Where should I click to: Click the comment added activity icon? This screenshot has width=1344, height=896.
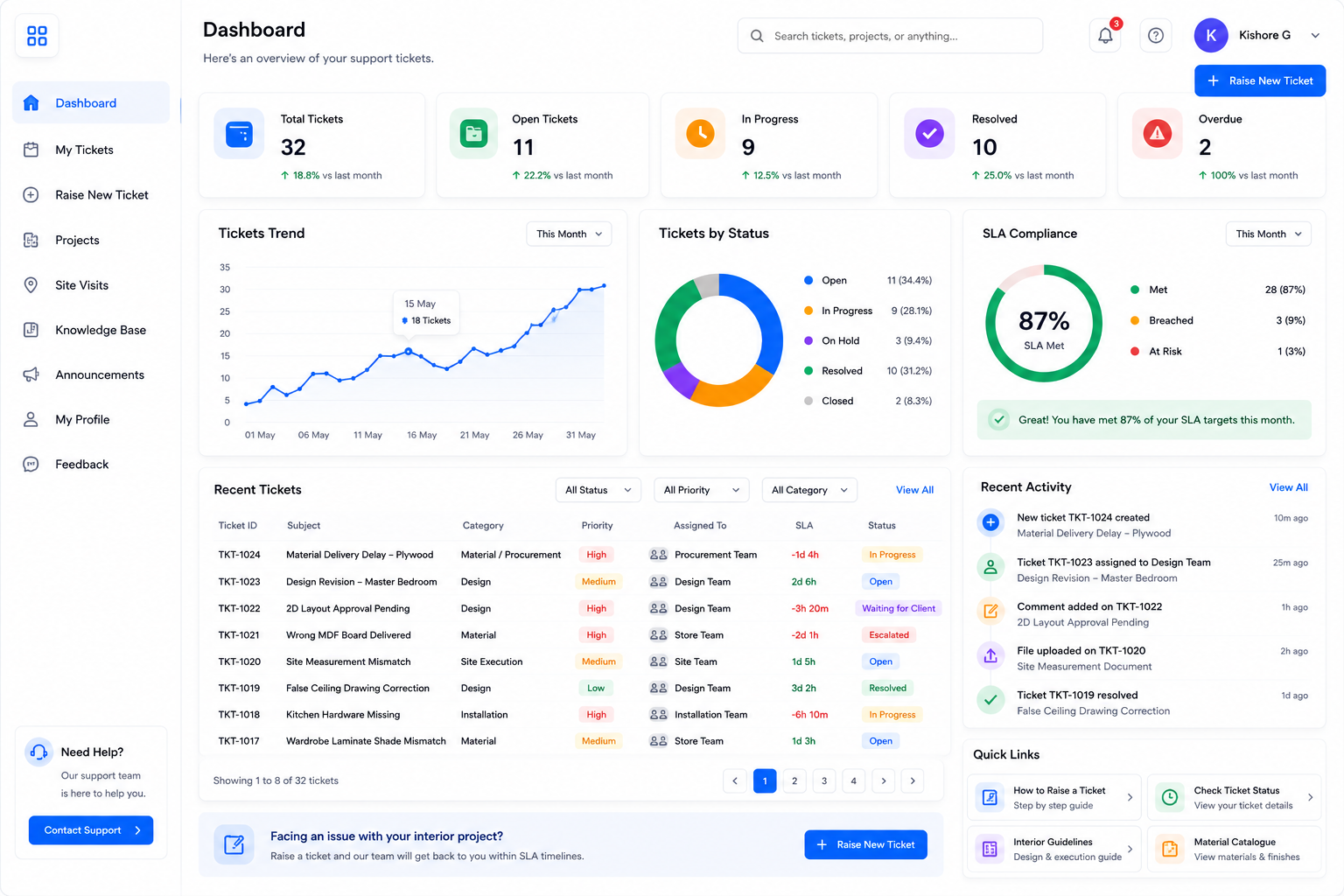[990, 612]
